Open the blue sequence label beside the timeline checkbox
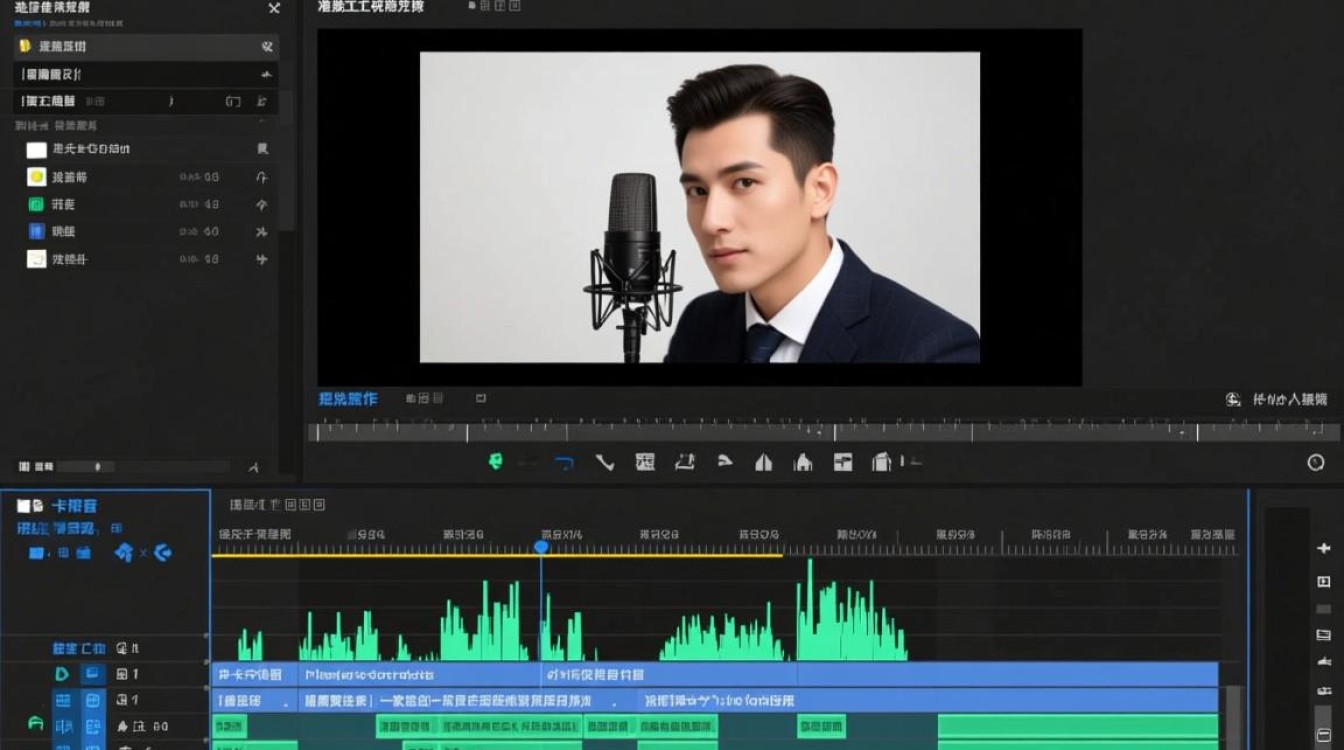The image size is (1344, 750). click(x=74, y=506)
